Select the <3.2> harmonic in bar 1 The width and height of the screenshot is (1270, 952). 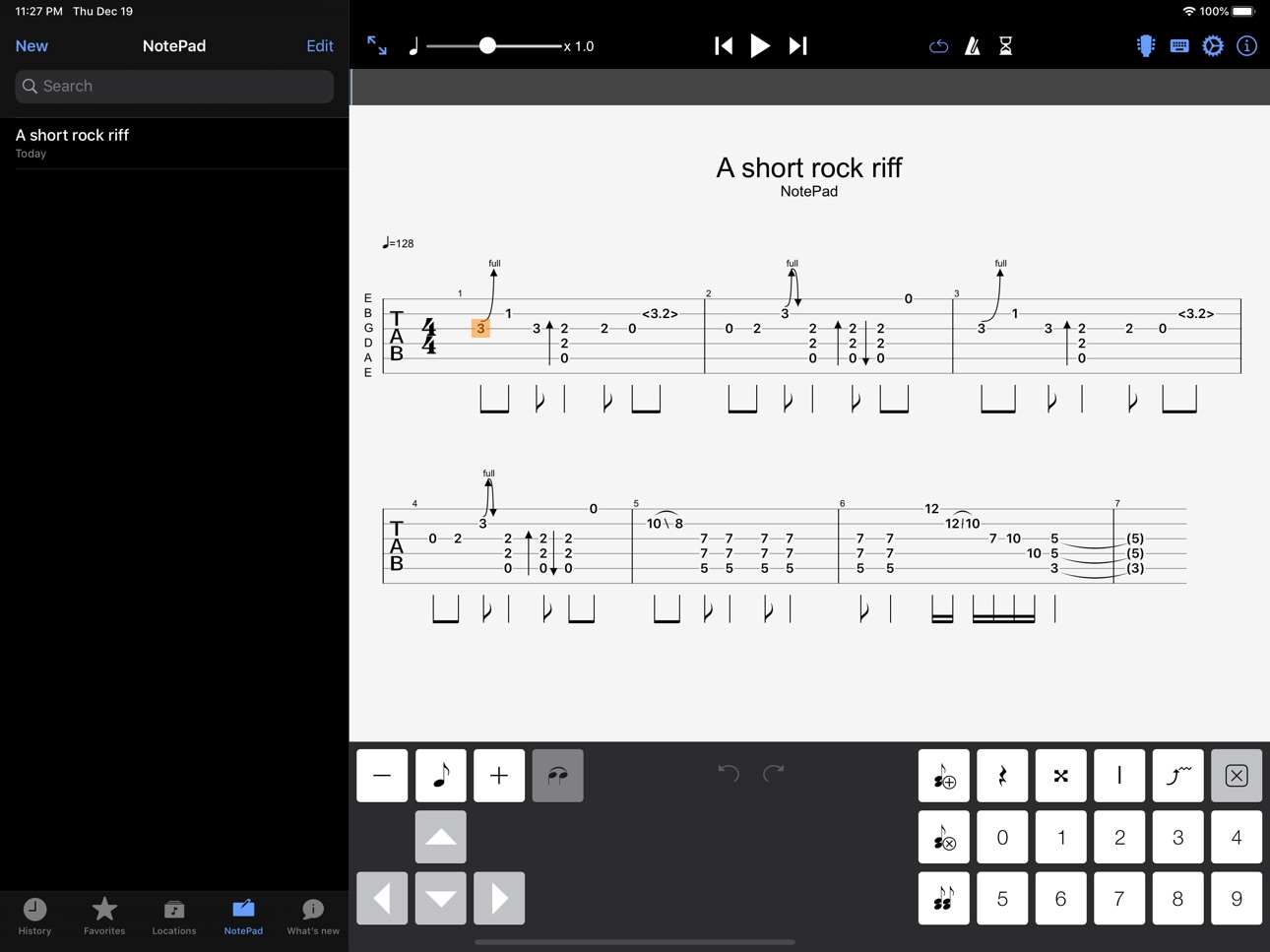[x=661, y=313]
